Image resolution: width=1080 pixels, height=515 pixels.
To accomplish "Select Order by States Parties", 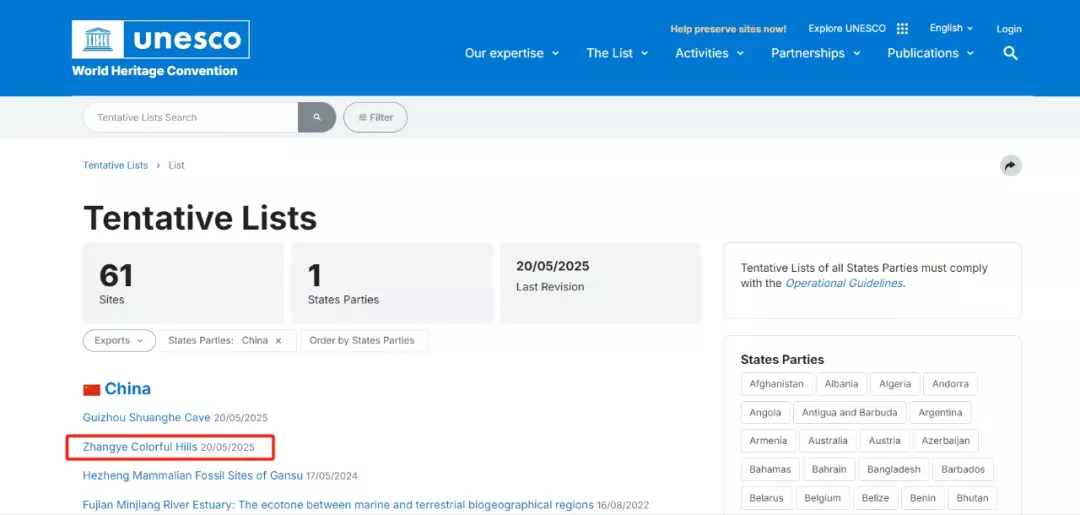I will coord(362,341).
